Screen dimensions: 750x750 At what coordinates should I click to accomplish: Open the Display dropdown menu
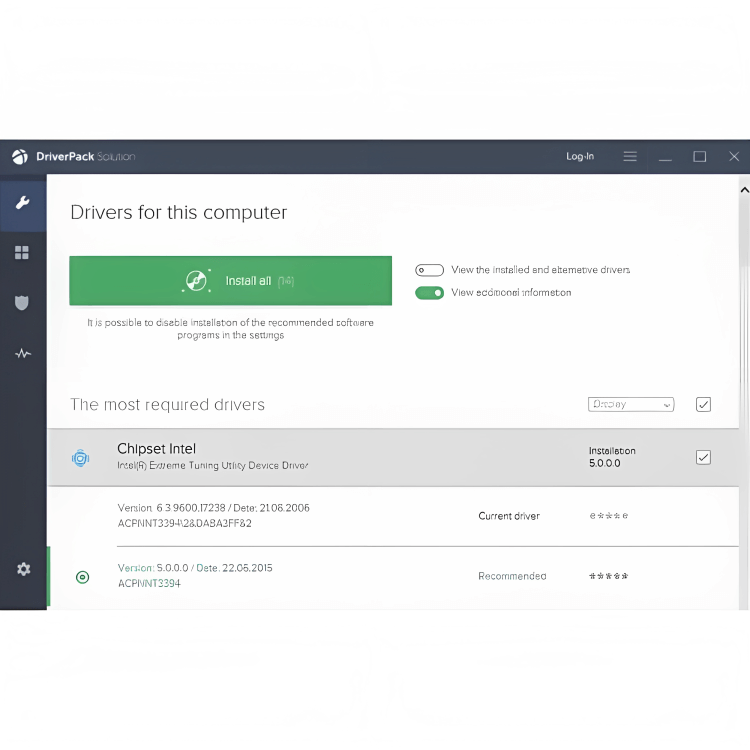(631, 405)
